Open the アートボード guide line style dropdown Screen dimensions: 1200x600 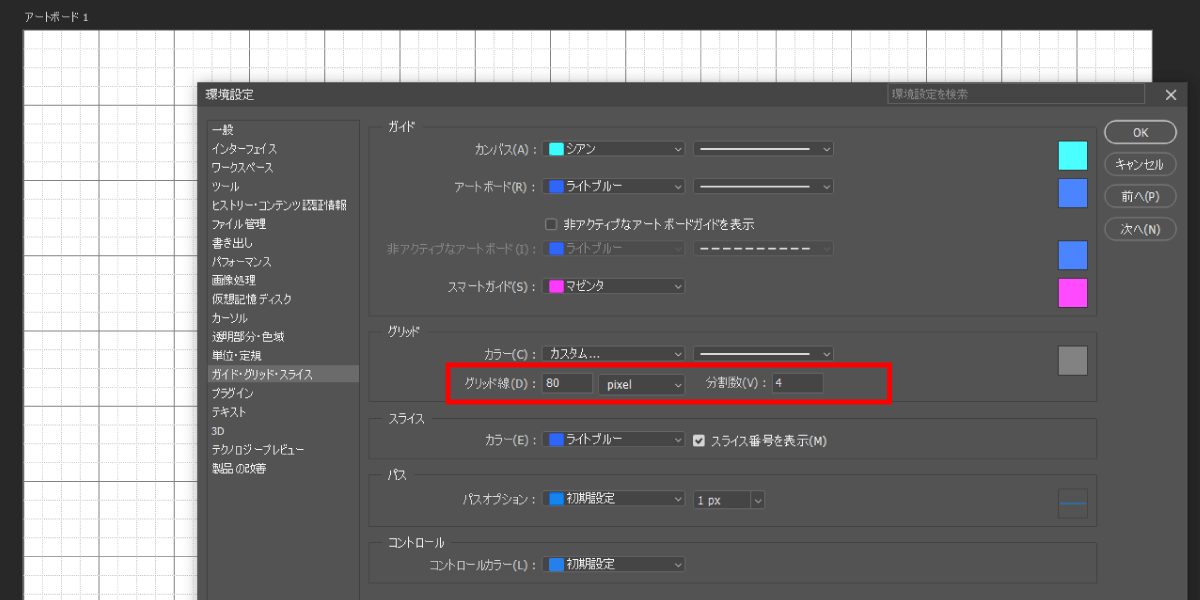tap(763, 187)
